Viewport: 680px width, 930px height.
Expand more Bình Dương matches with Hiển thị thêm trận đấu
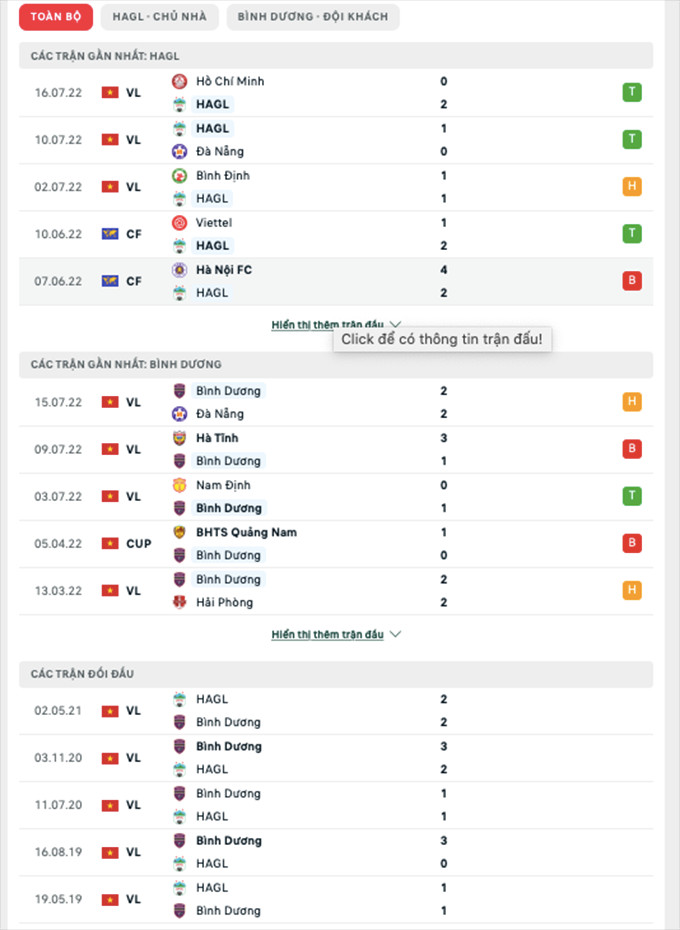click(335, 634)
